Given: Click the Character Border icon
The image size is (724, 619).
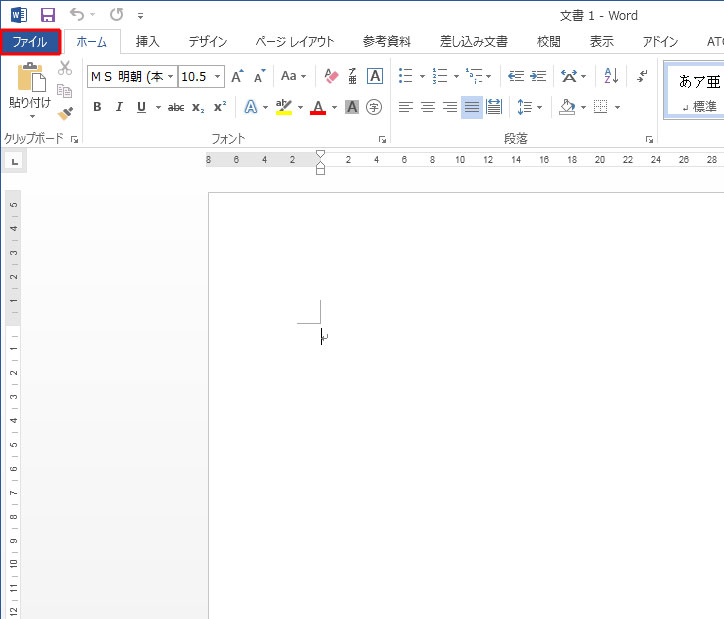Looking at the screenshot, I should click(x=375, y=76).
